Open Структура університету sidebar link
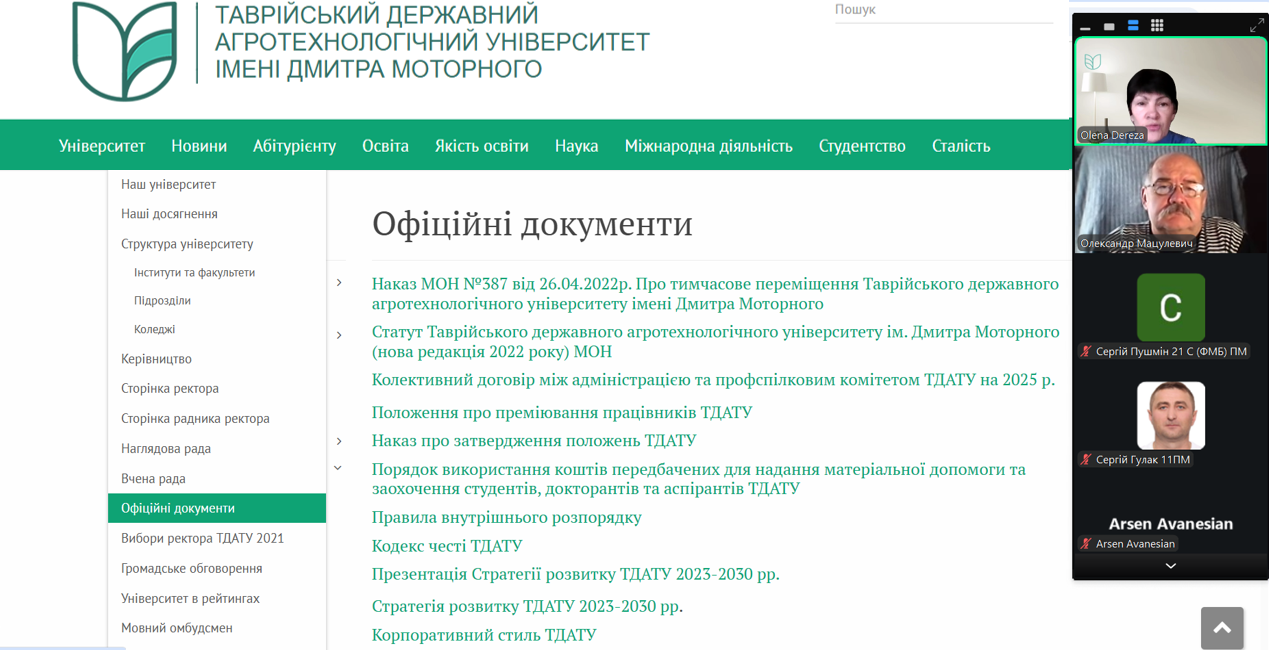The image size is (1269, 650). click(187, 244)
